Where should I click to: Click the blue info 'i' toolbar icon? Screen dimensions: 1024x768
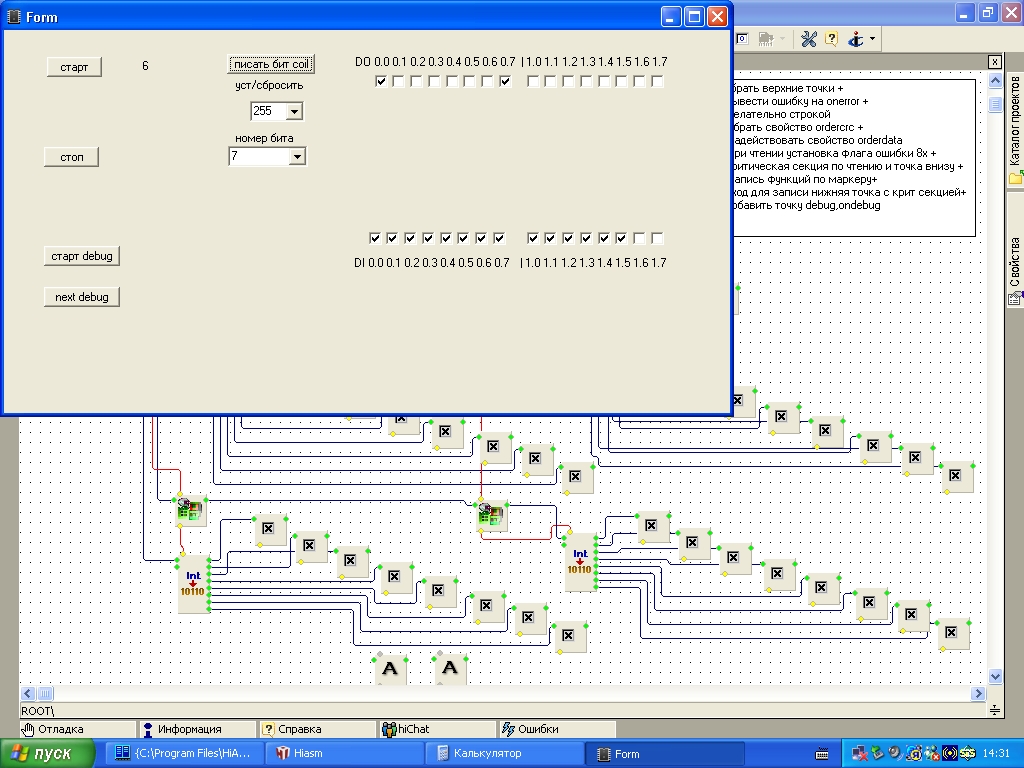click(856, 40)
